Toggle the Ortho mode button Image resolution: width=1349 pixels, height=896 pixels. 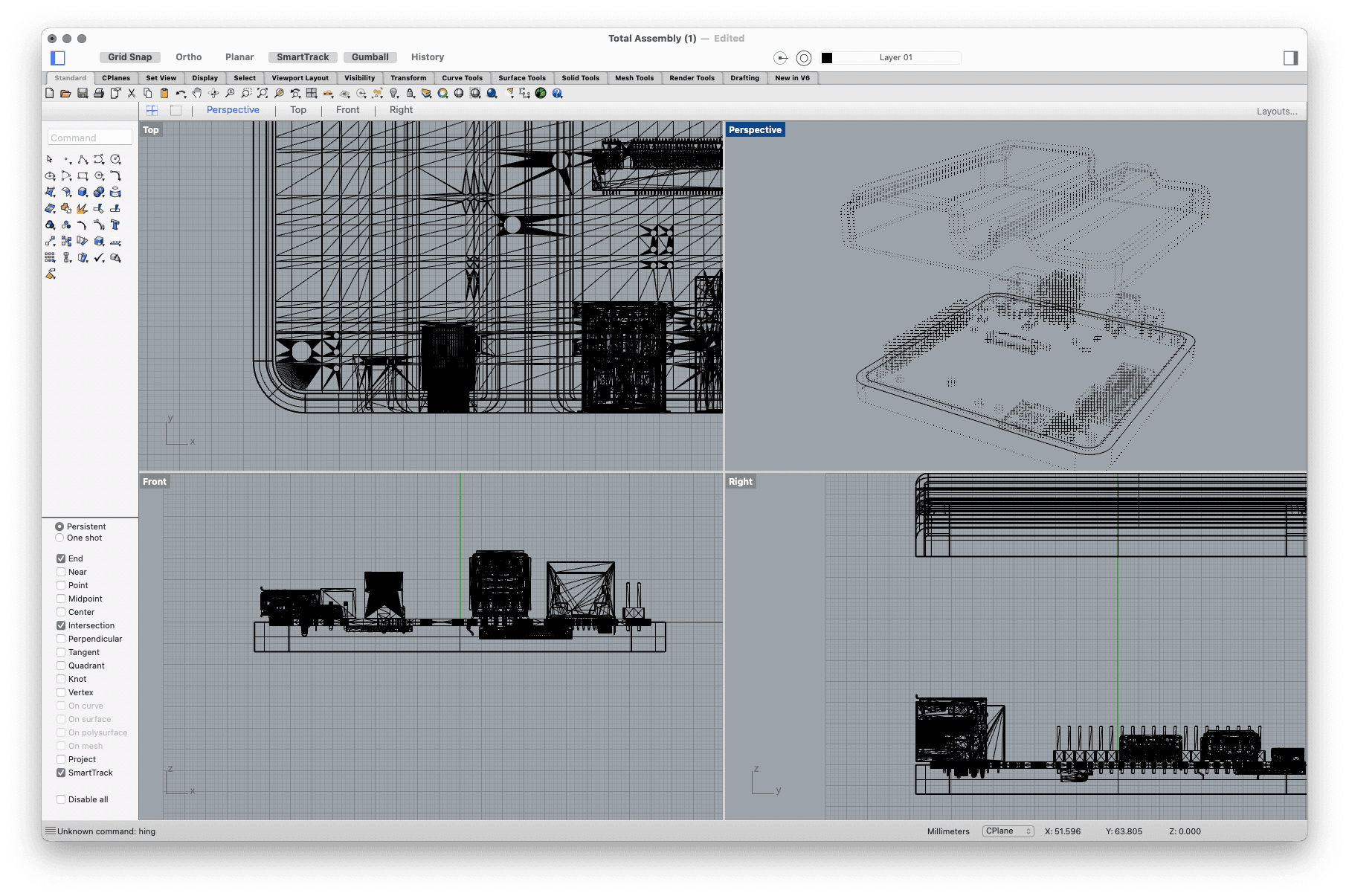pyautogui.click(x=188, y=57)
